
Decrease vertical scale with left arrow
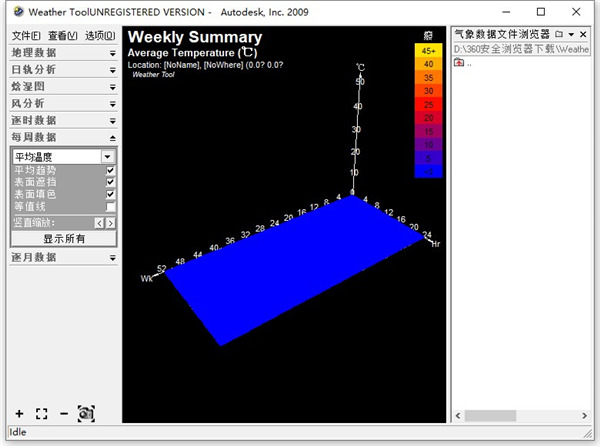click(99, 223)
